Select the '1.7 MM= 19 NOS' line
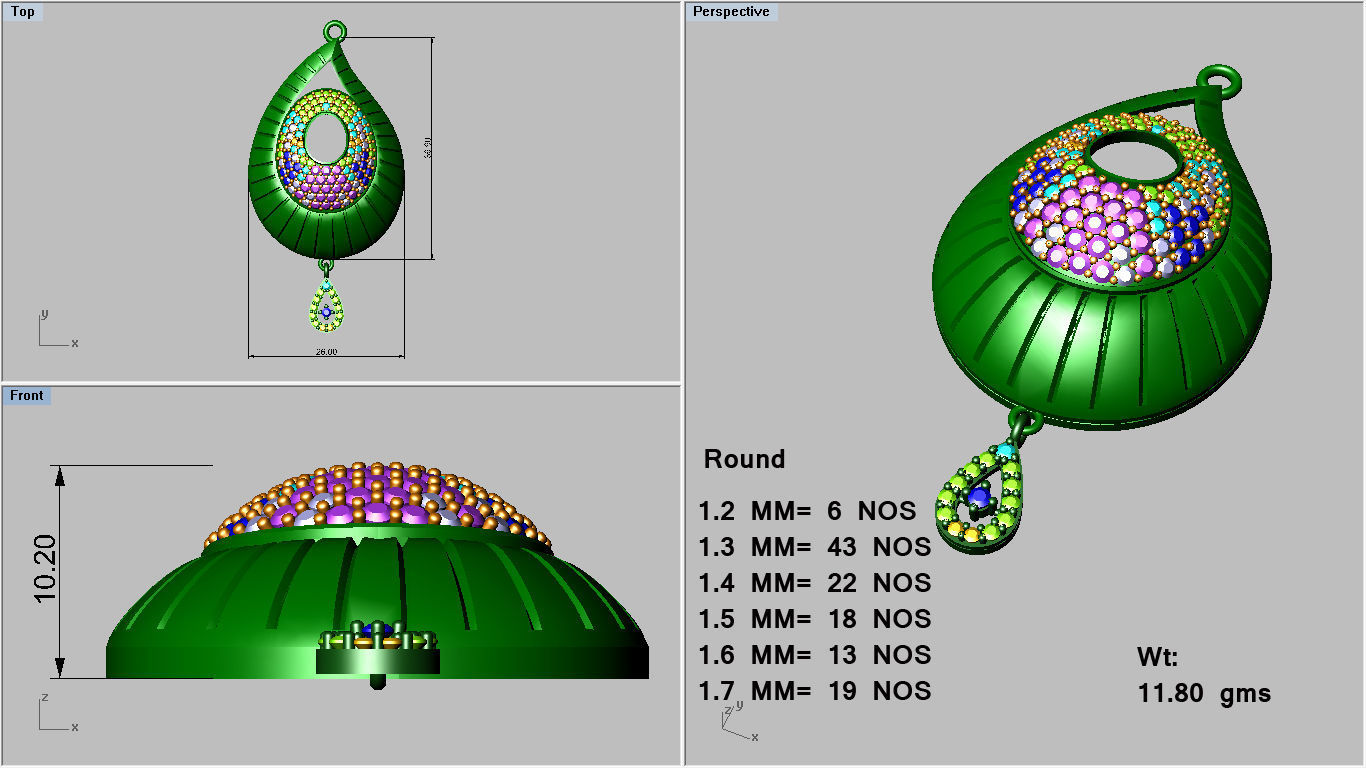1366x768 pixels. coord(815,691)
